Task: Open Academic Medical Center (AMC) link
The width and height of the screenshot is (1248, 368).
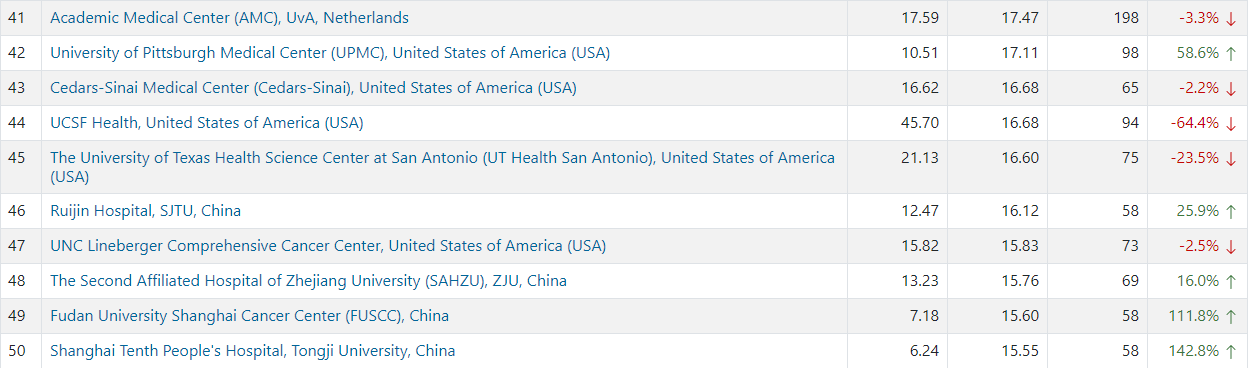Action: (229, 18)
